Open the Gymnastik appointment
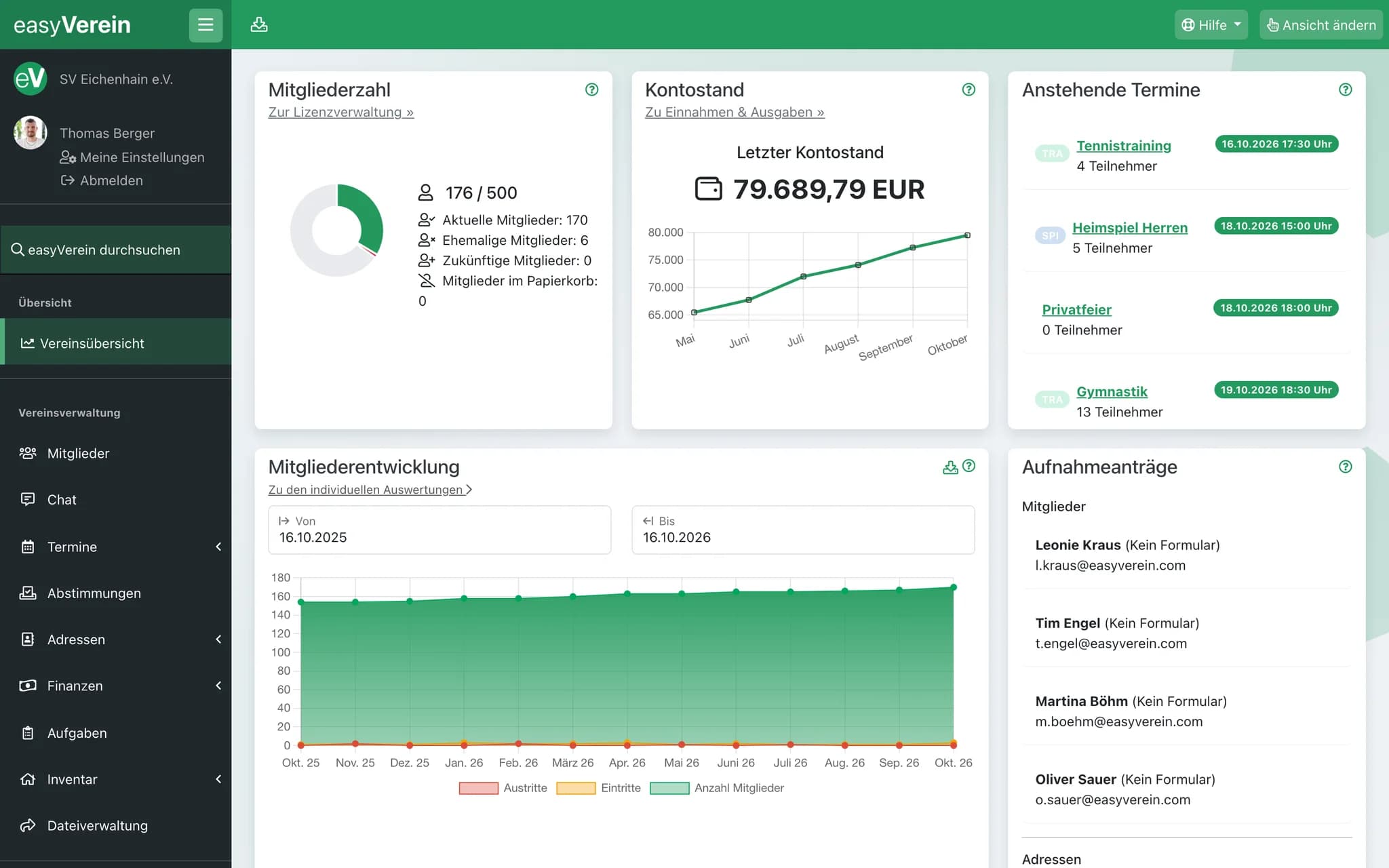Viewport: 1389px width, 868px height. pyautogui.click(x=1112, y=392)
